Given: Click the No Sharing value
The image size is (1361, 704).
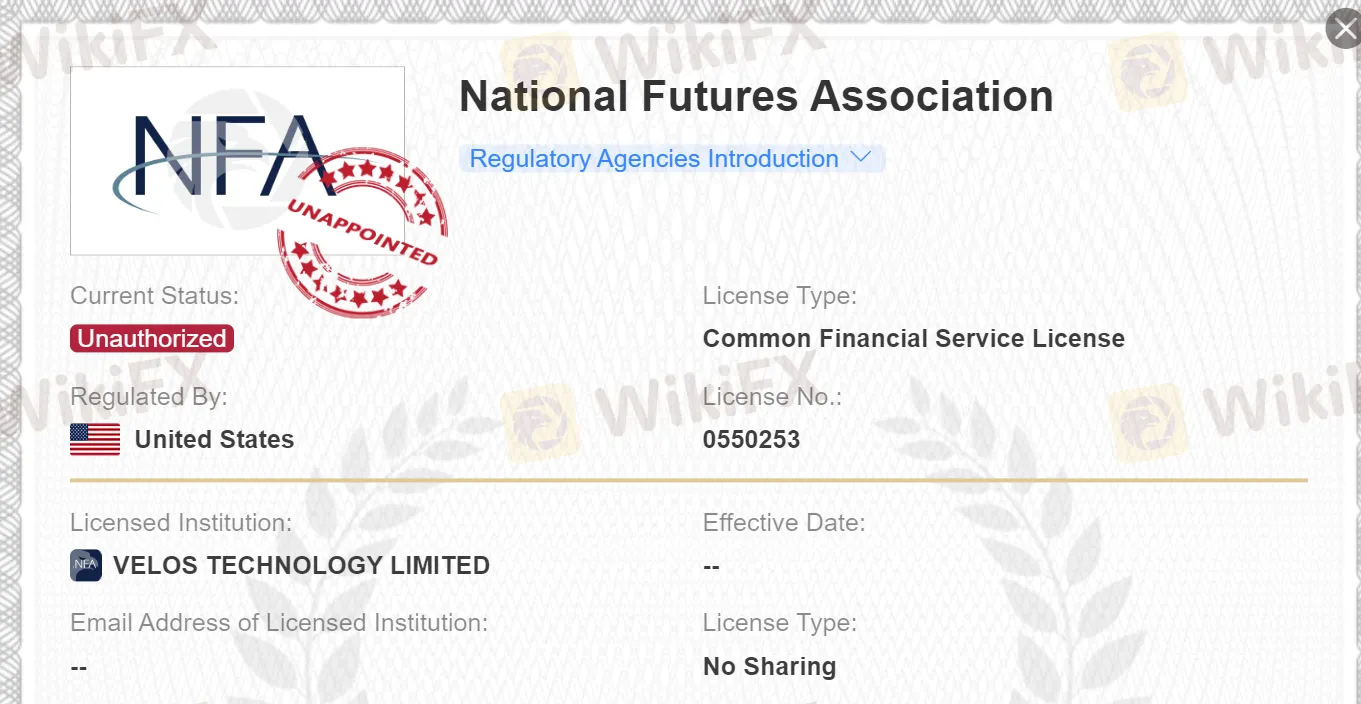Looking at the screenshot, I should click(x=769, y=667).
